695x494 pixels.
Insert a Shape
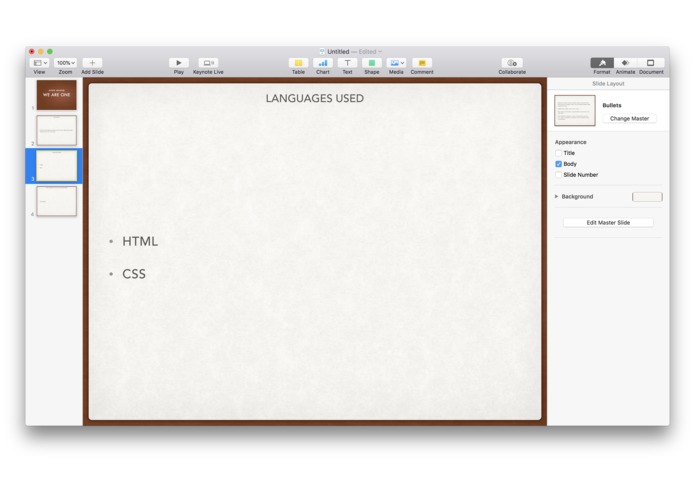click(372, 63)
